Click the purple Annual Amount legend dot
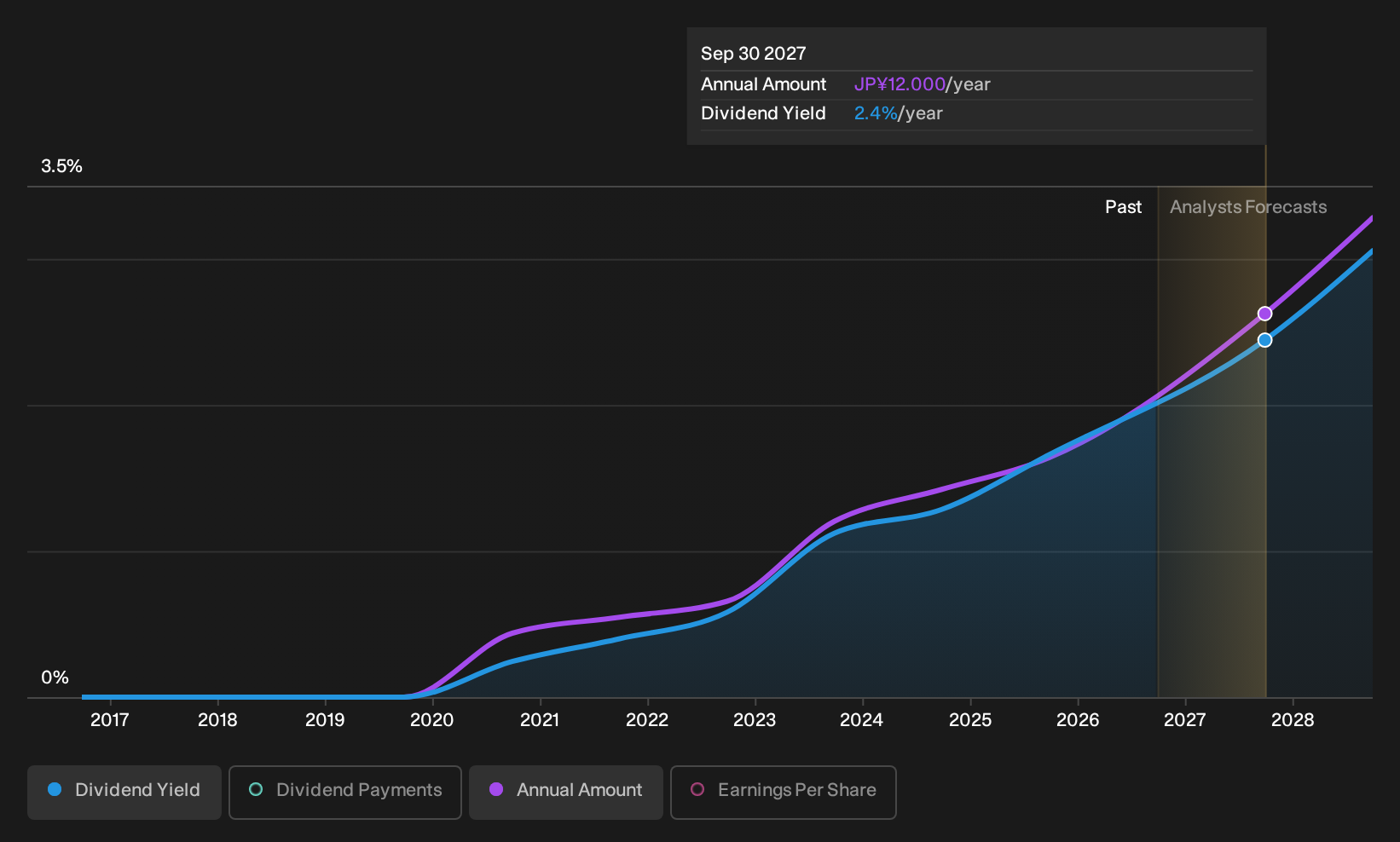1400x842 pixels. [496, 789]
